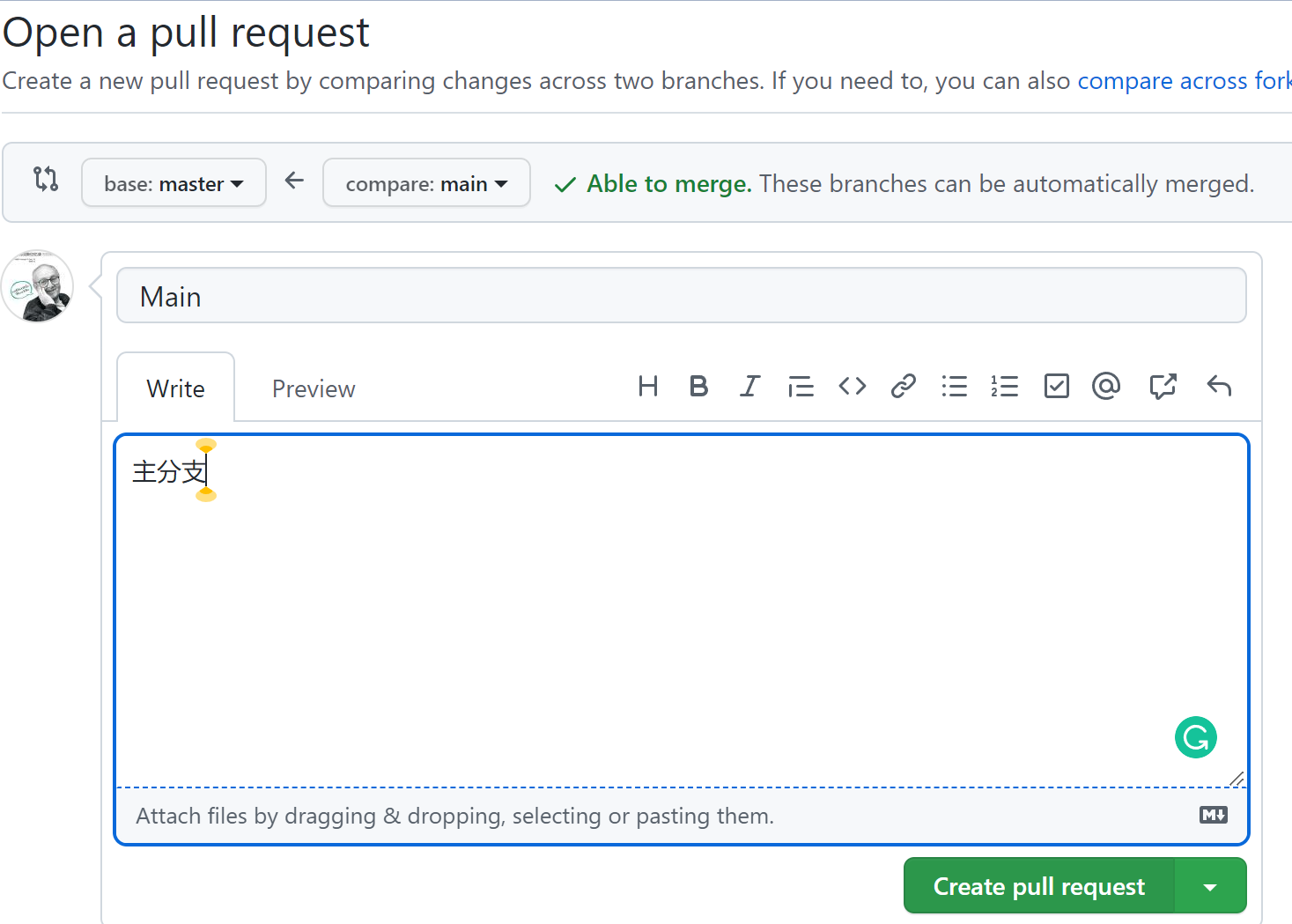The image size is (1292, 924).
Task: Expand the Create pull request options arrow
Action: pos(1211,886)
